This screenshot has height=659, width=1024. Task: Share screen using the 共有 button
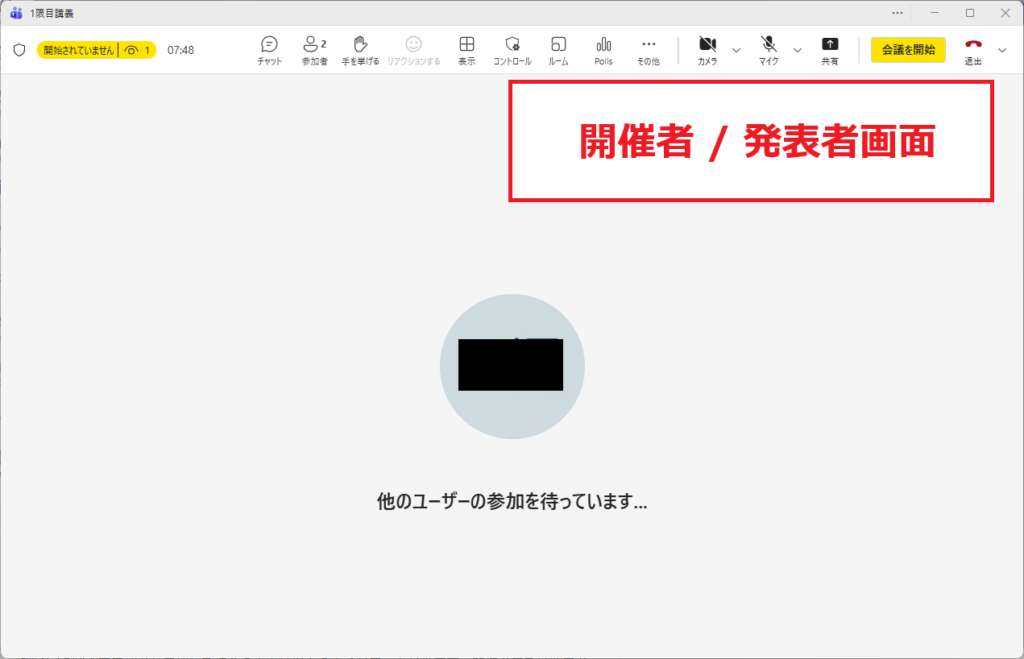point(830,49)
